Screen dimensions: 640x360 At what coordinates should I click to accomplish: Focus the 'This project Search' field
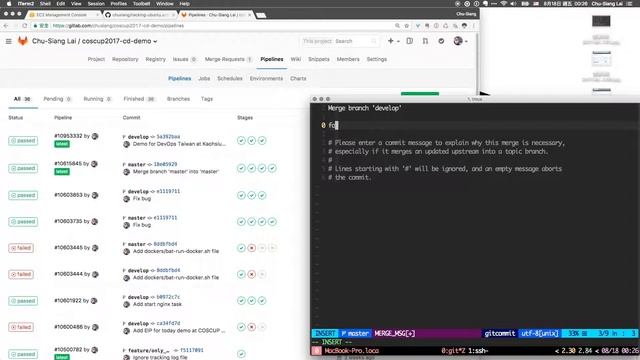[x=340, y=41]
